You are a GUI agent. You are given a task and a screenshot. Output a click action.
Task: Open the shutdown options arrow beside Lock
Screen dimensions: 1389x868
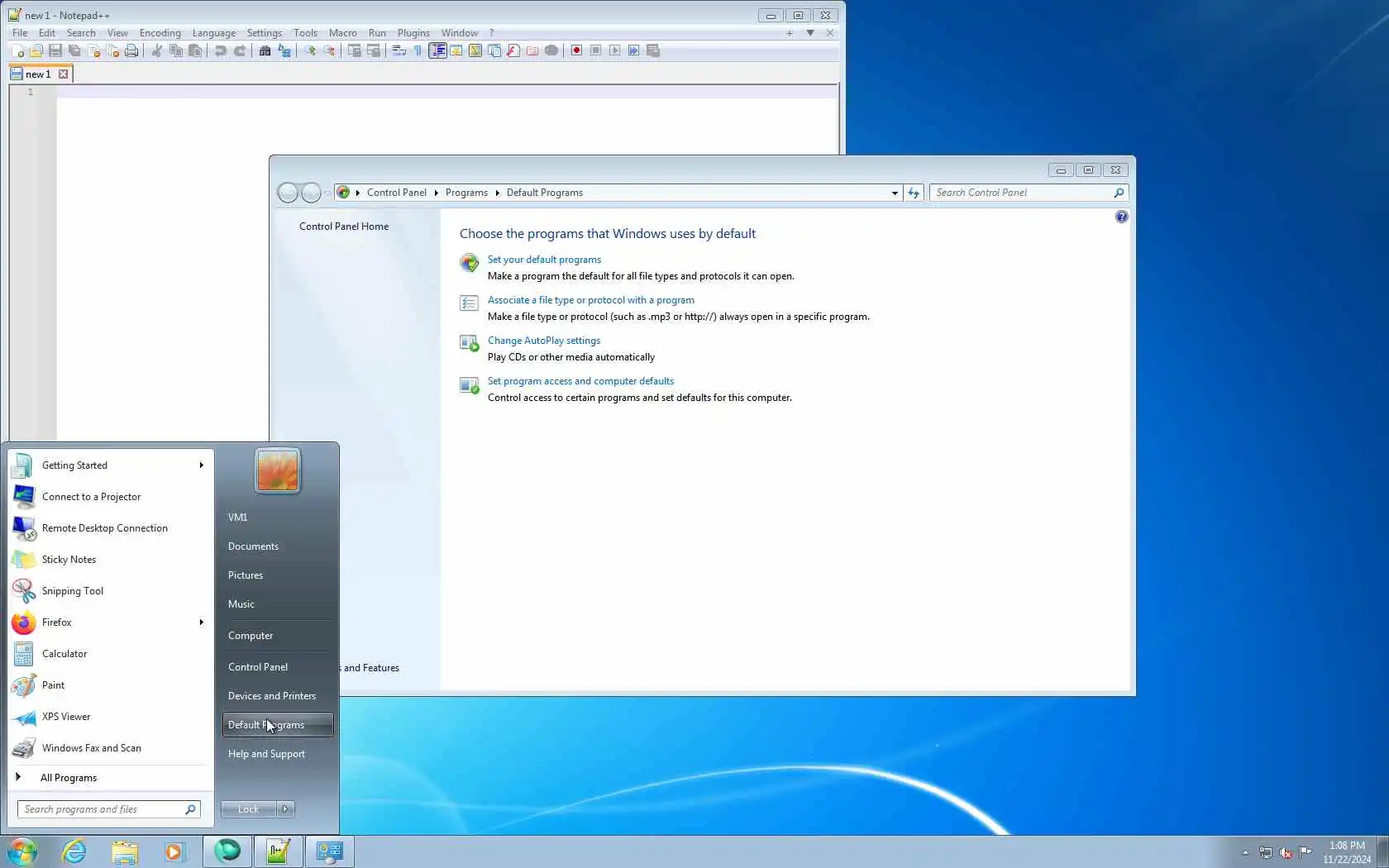[285, 809]
